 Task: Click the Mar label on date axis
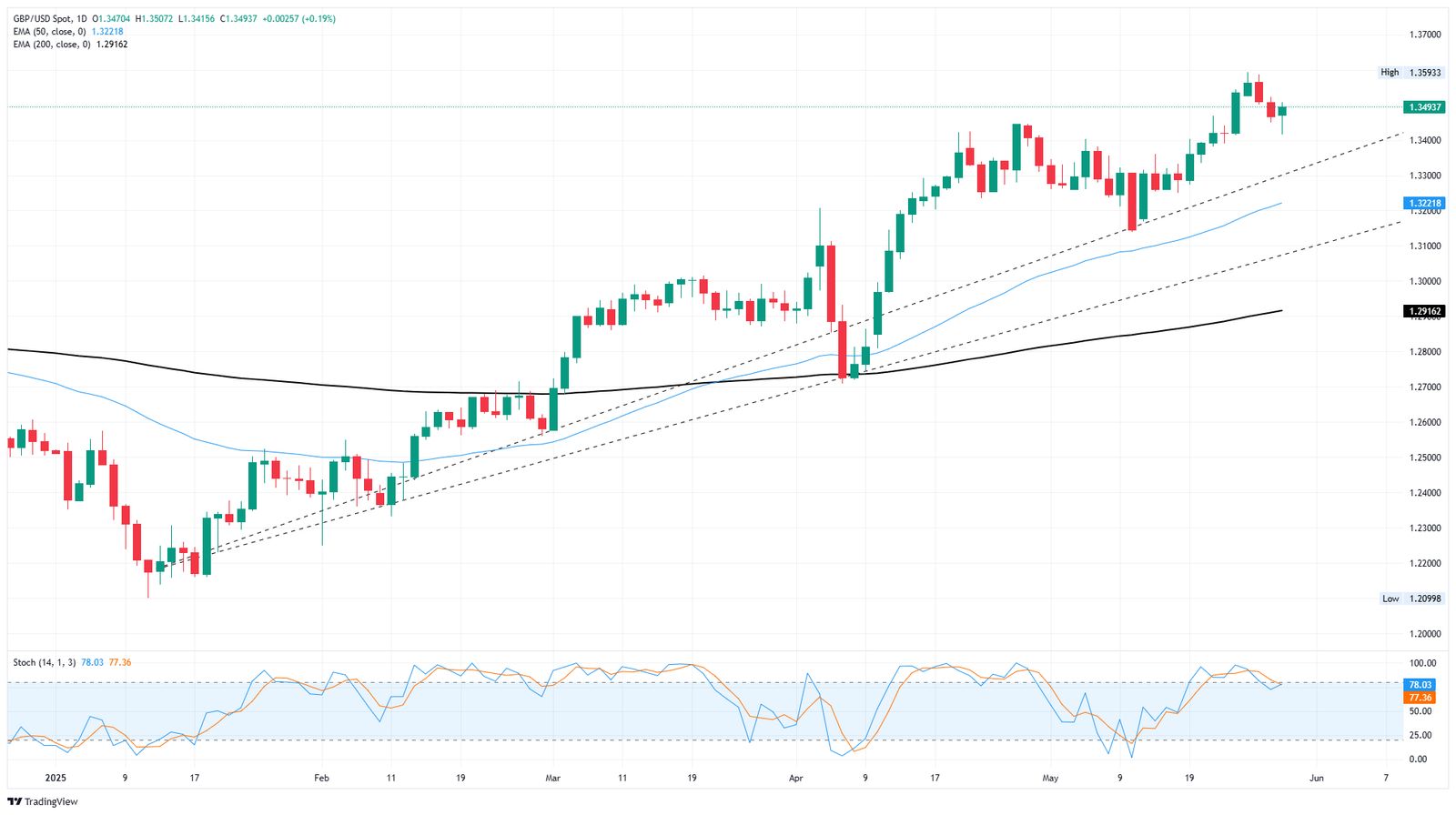point(552,778)
